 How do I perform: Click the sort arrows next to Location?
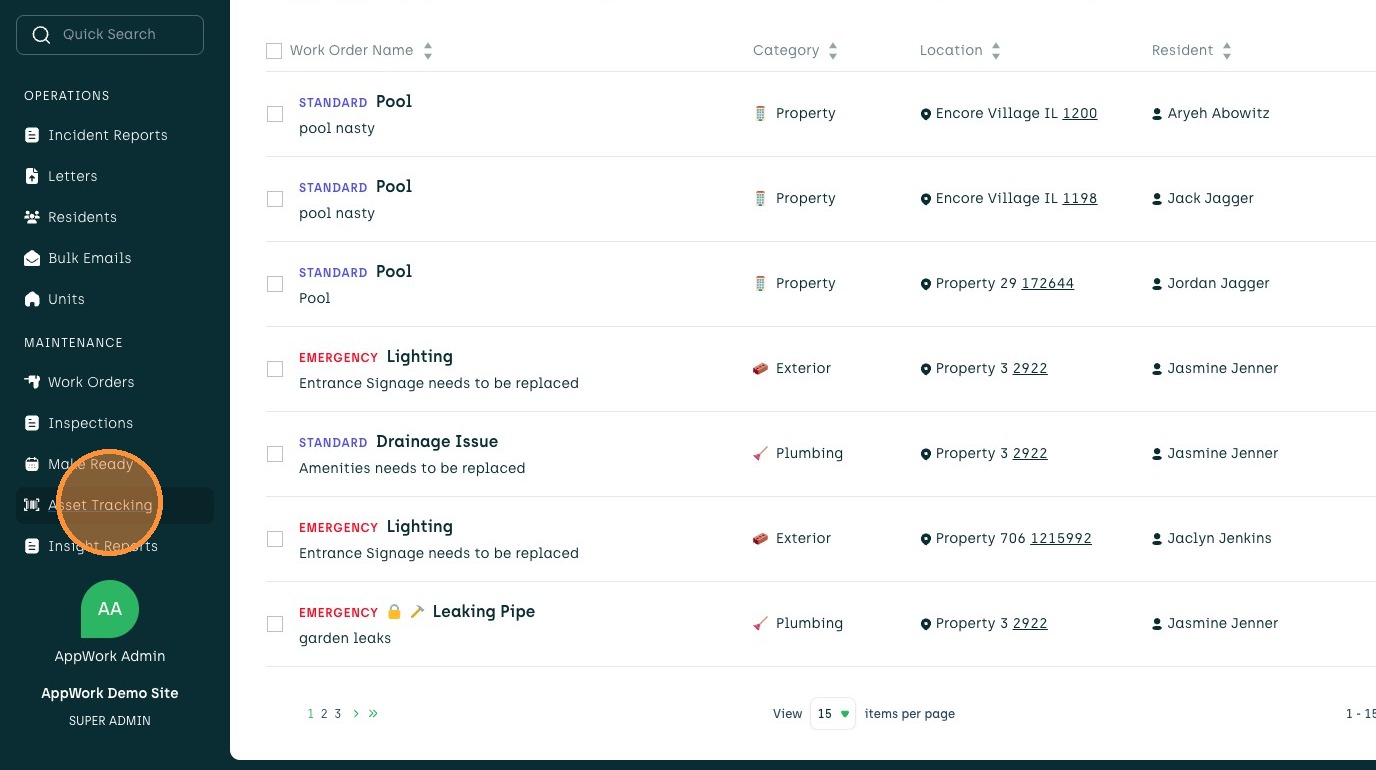[x=996, y=51]
